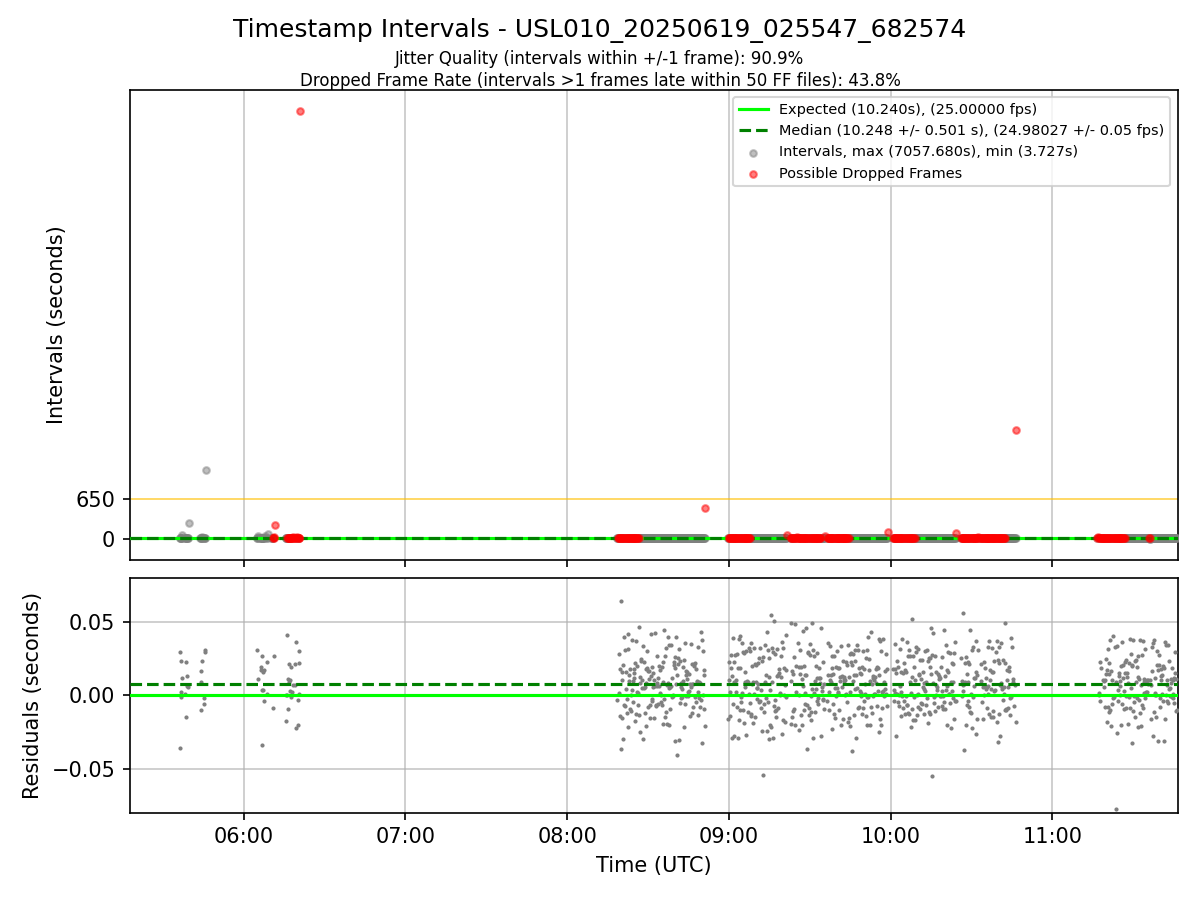Click the plot title 'Timestamp Intervals - USL010_20250619_025547_682574'
This screenshot has width=1200, height=900.
coord(599,29)
